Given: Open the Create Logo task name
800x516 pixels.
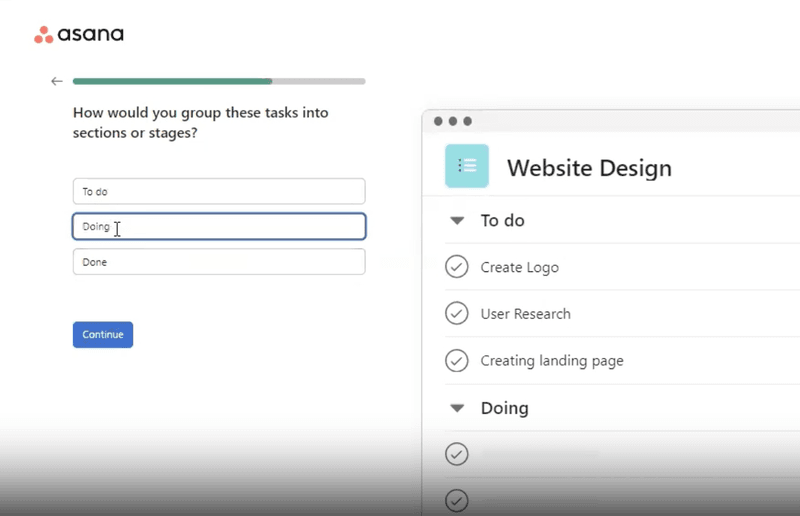Looking at the screenshot, I should [x=519, y=267].
